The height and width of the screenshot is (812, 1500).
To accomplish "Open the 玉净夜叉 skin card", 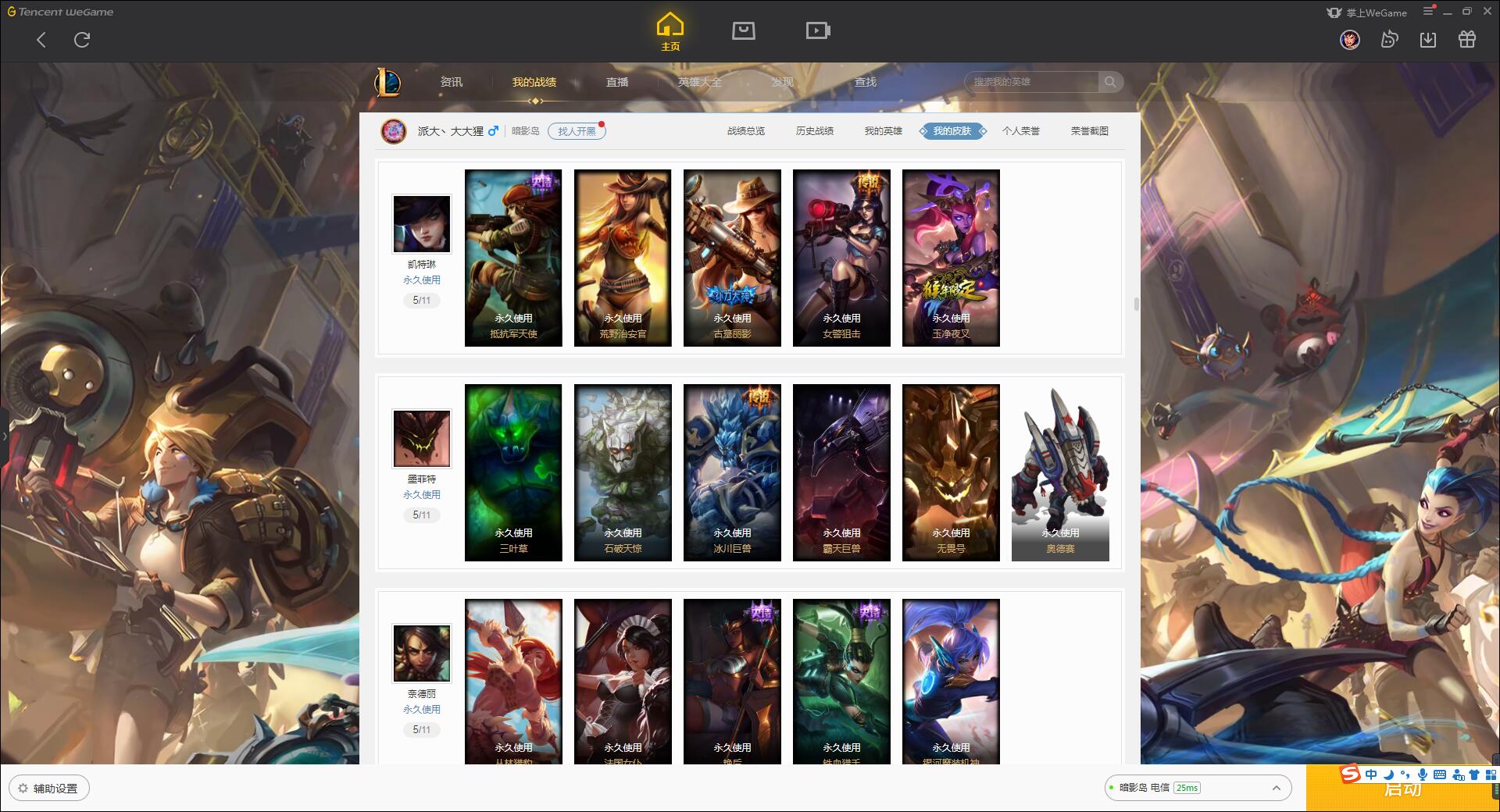I will coord(951,258).
